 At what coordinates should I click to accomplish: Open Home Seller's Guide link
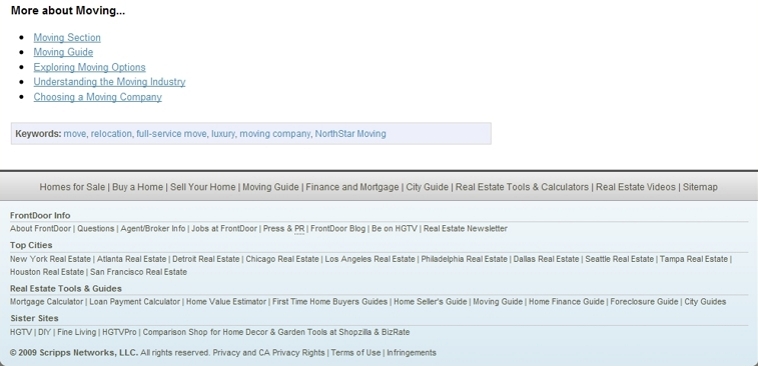430,302
